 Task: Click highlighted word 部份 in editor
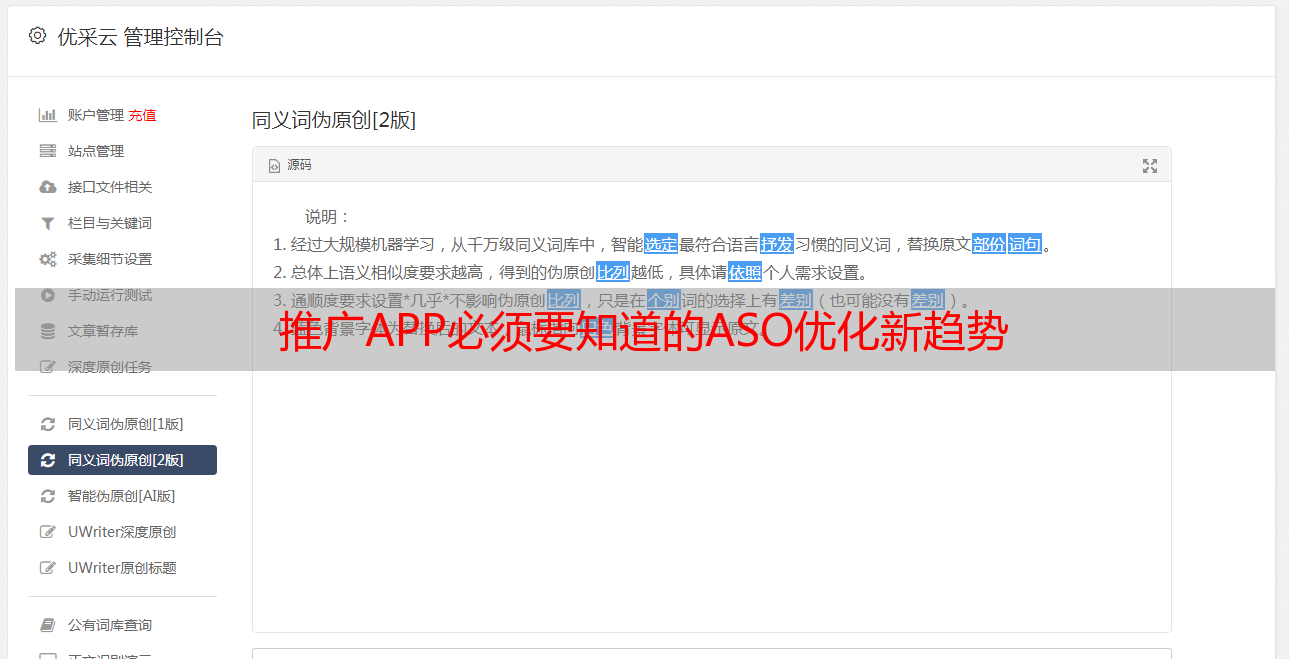coord(988,244)
